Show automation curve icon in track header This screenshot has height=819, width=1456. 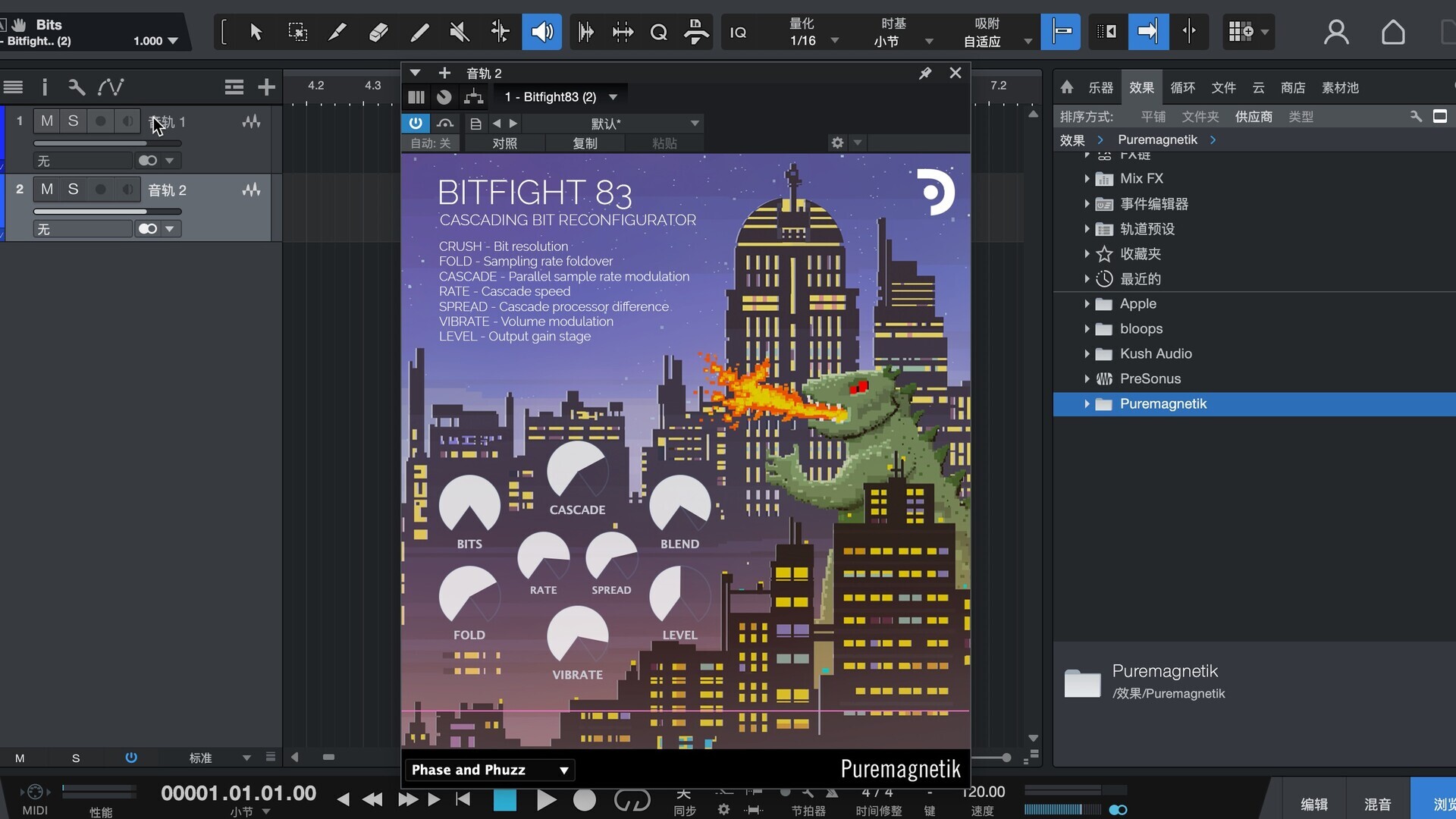(x=111, y=87)
